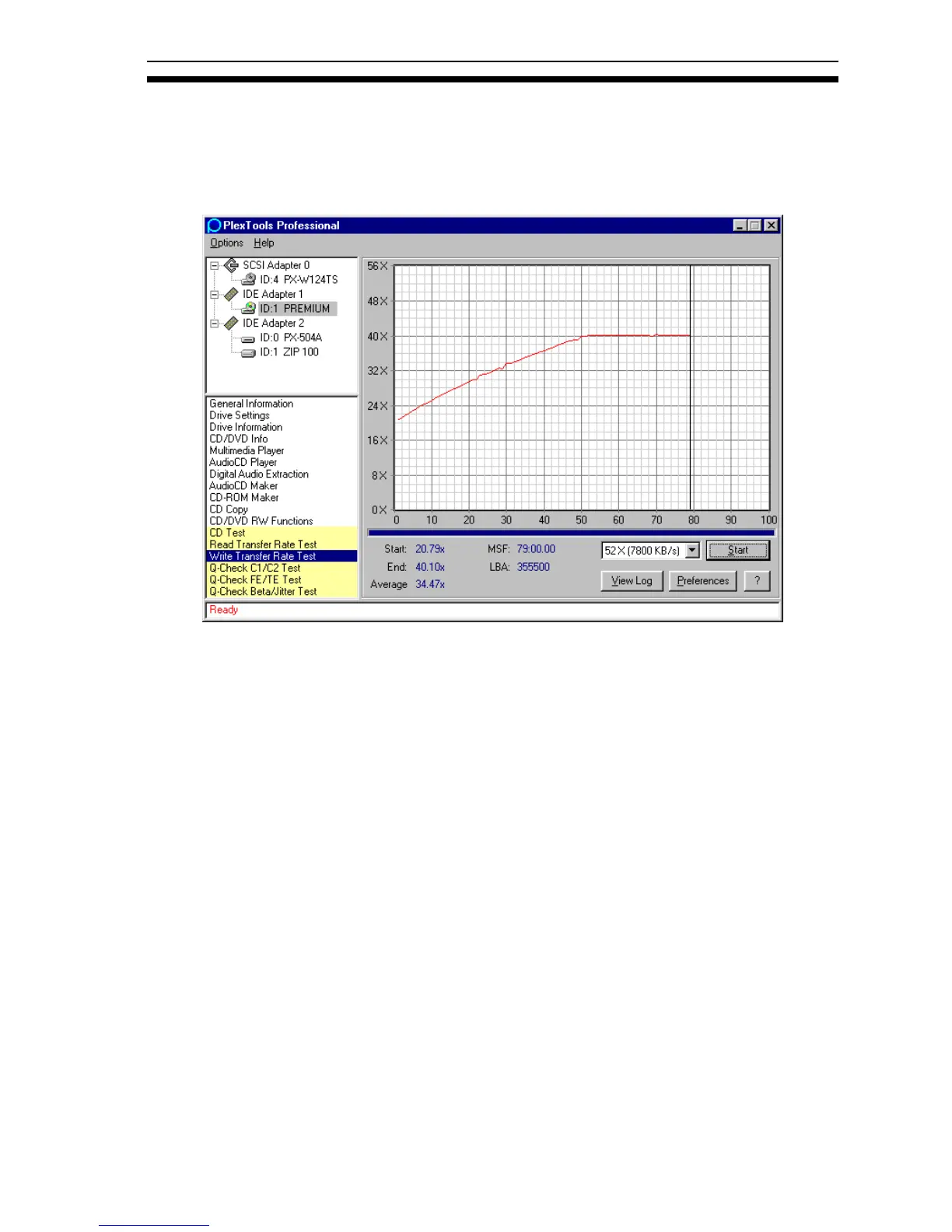This screenshot has width=952, height=1232.
Task: Maximize the PlexTools window
Action: pyautogui.click(x=754, y=226)
